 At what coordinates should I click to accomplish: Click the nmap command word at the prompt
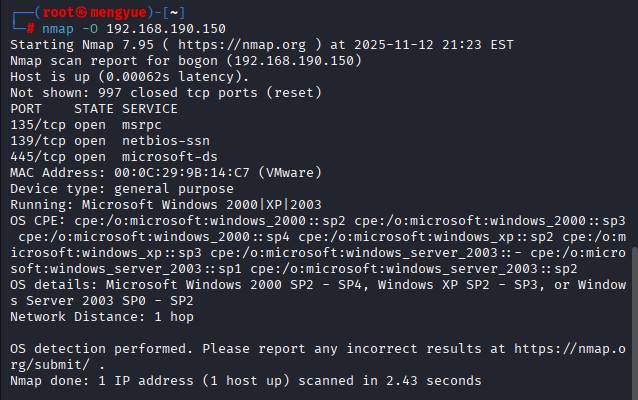59,29
